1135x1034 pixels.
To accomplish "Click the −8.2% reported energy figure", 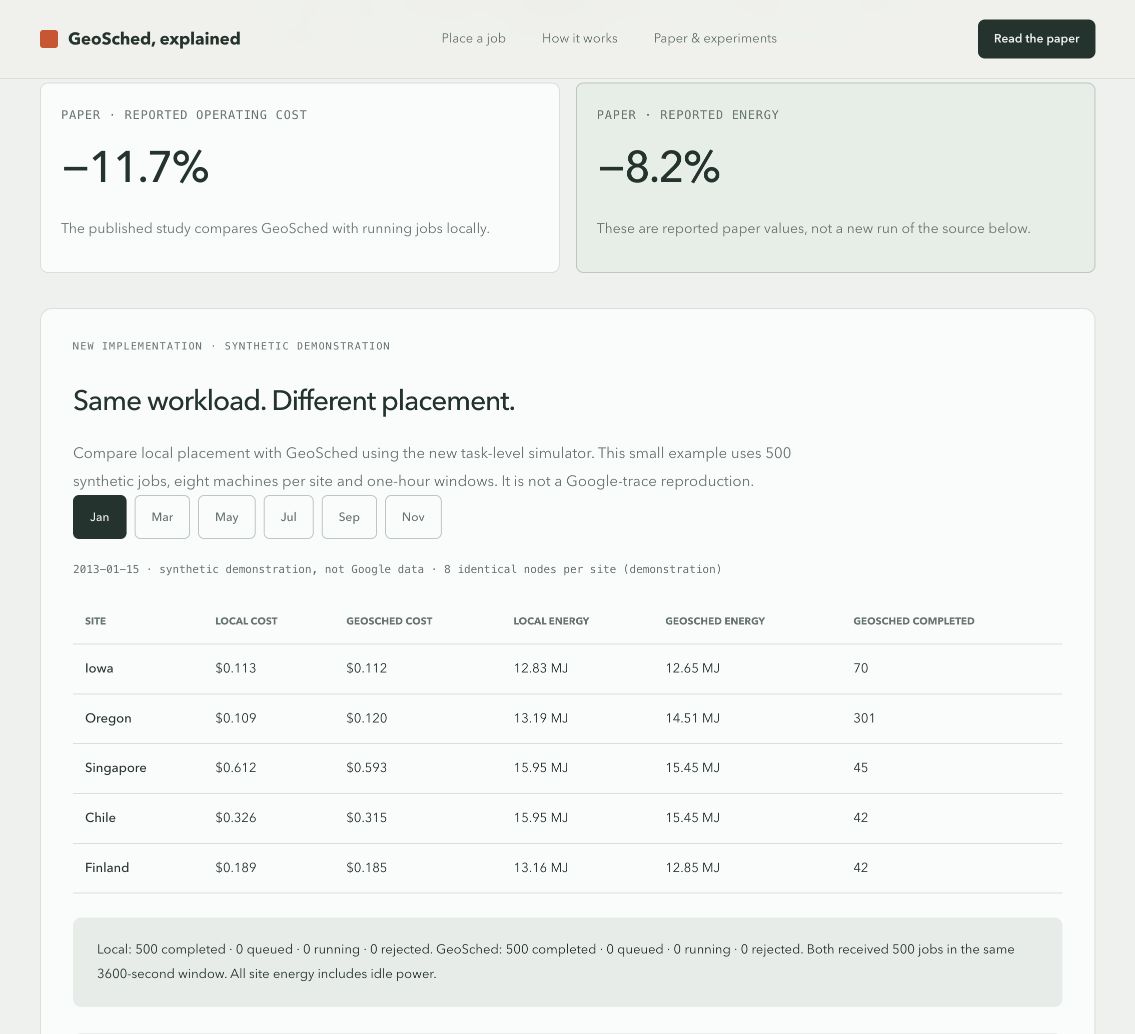I will coord(659,167).
